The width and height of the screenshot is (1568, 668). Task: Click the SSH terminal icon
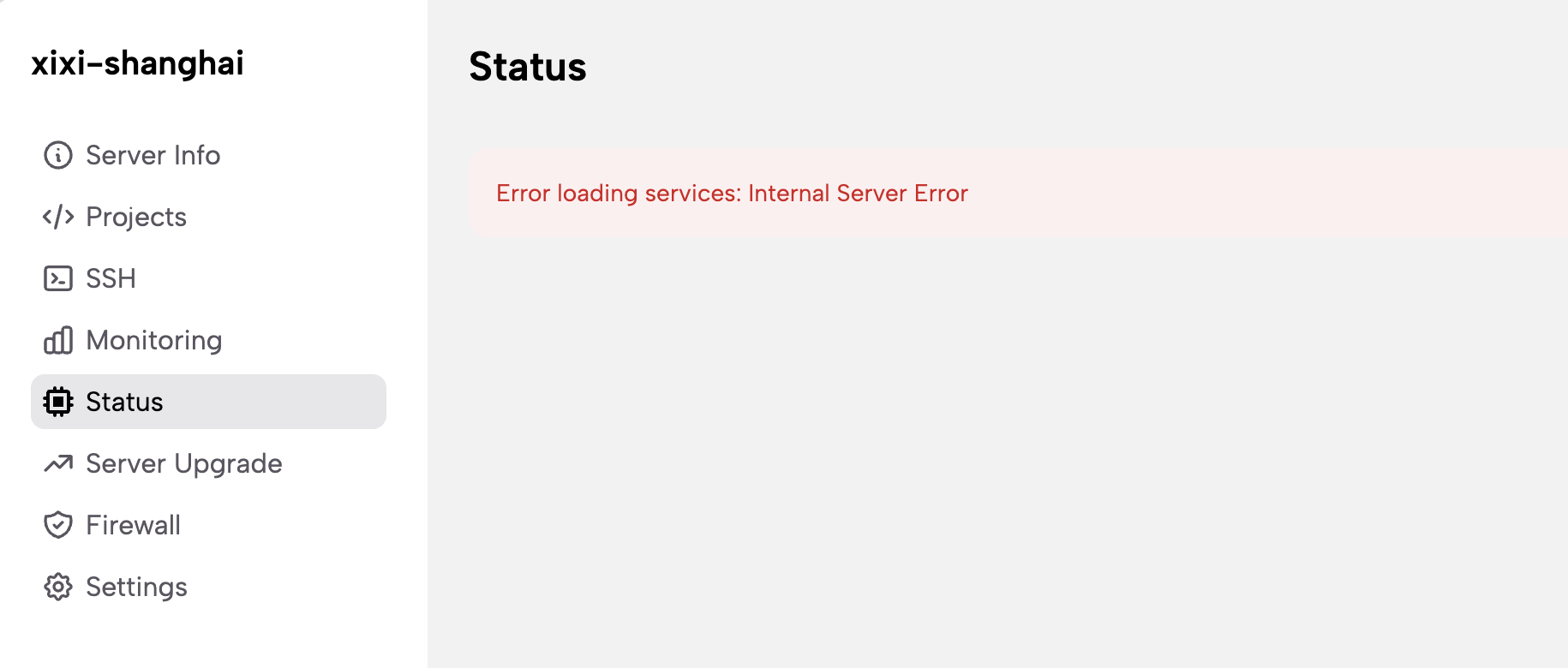[58, 278]
